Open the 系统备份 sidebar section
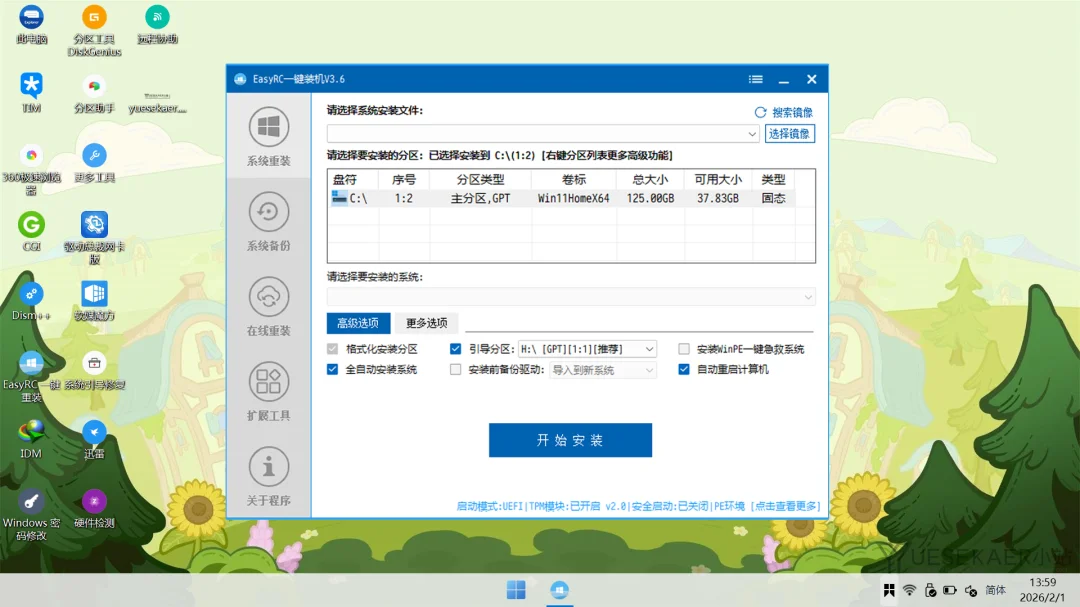Screen dimensions: 1080x607 (269, 221)
